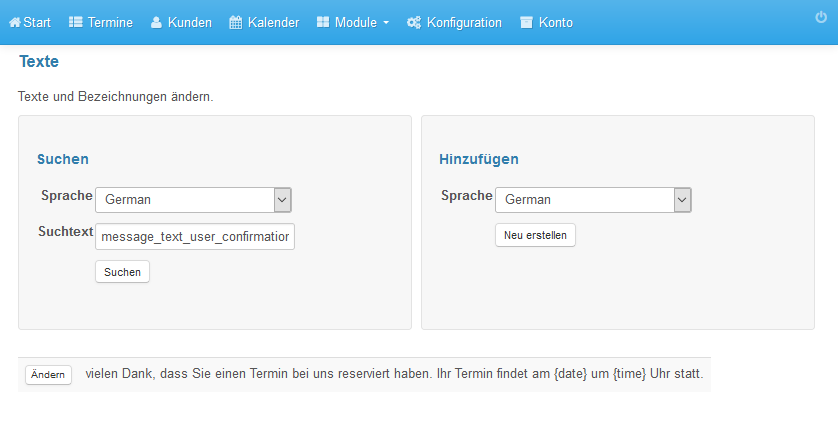This screenshot has height=428, width=838.
Task: Click the gears icon beside Konfiguration
Action: coord(414,22)
